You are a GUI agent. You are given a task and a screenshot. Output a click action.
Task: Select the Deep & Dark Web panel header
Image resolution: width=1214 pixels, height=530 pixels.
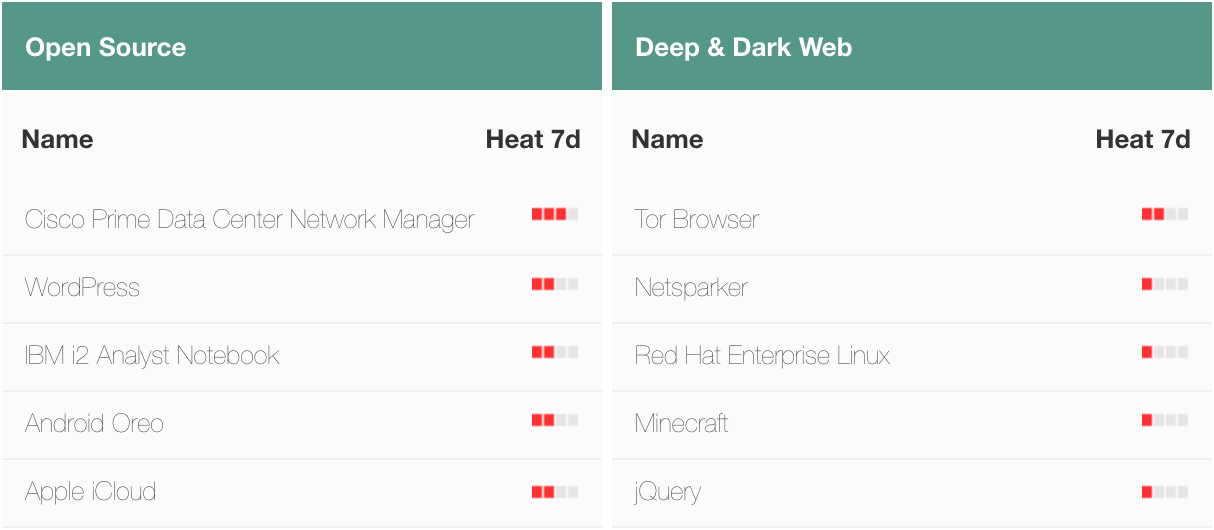click(x=912, y=46)
